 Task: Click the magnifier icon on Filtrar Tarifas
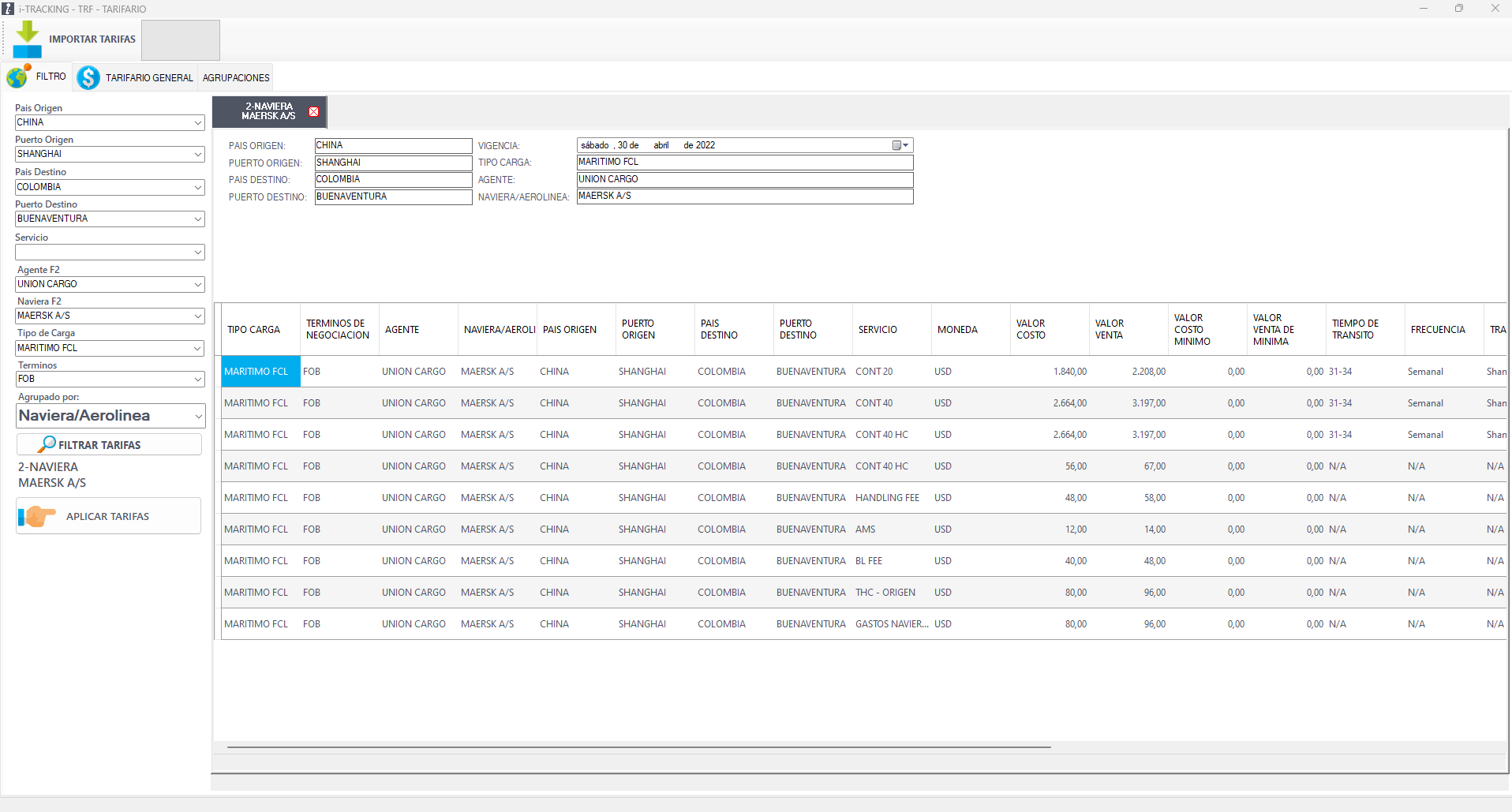click(x=48, y=444)
